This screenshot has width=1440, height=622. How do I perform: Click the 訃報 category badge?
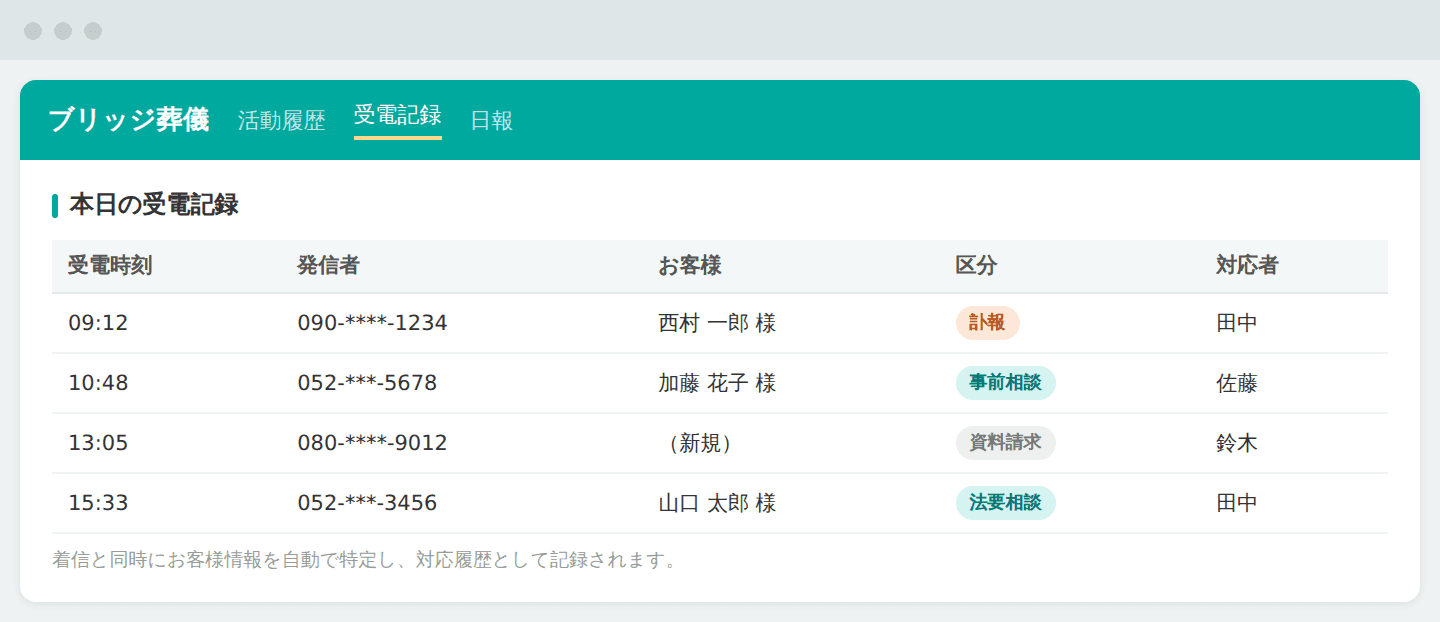pyautogui.click(x=987, y=323)
